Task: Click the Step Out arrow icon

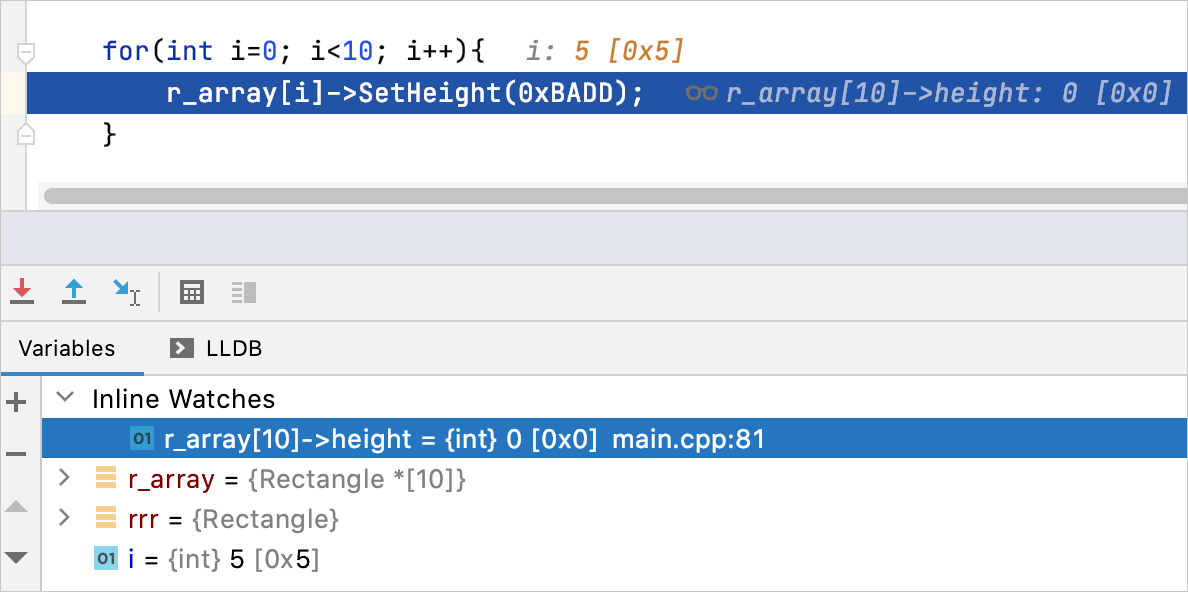Action: [x=74, y=292]
